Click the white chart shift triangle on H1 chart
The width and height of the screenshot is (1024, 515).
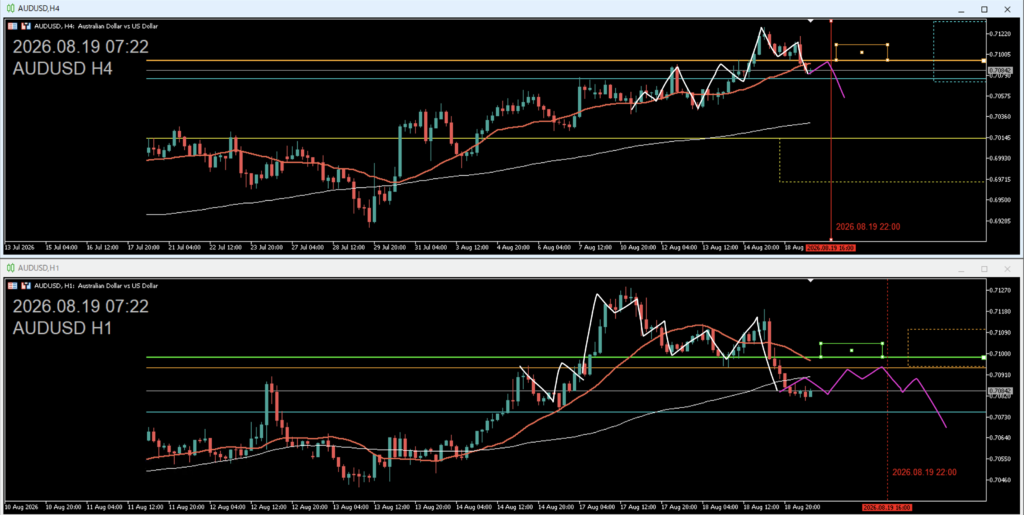(x=810, y=280)
